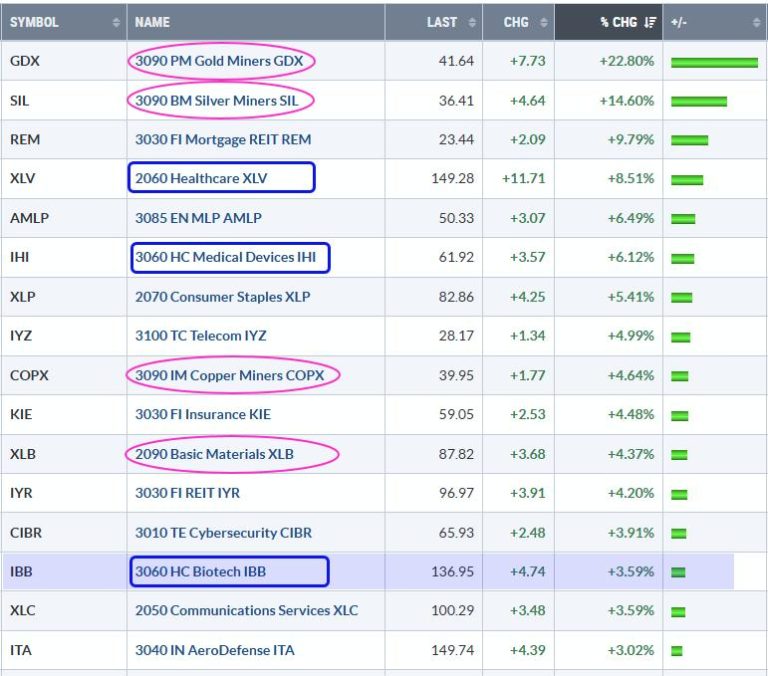Click 2070 Consumer Staples XLP link
This screenshot has width=768, height=676.
click(222, 297)
